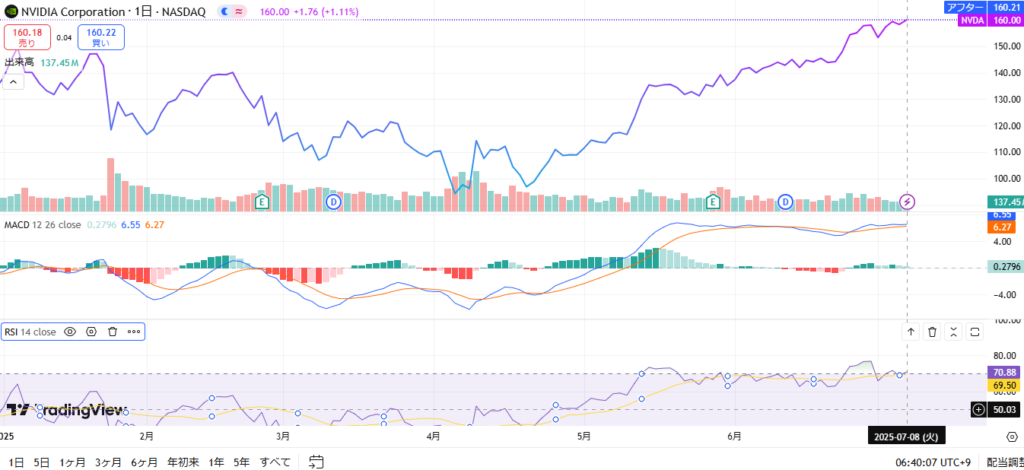Open the go-to-date calendar icon
This screenshot has height=470, width=1024.
316,462
